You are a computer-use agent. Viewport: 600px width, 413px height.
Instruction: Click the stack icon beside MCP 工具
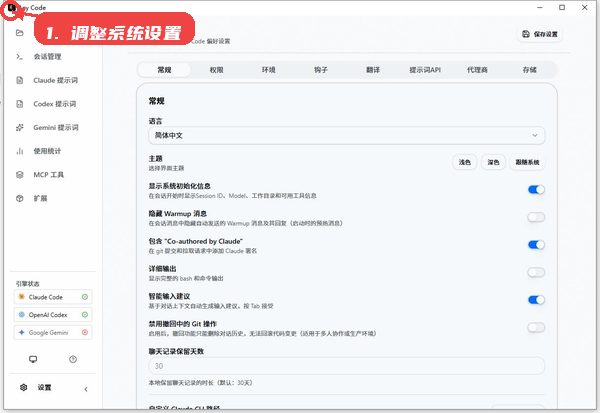tap(20, 175)
